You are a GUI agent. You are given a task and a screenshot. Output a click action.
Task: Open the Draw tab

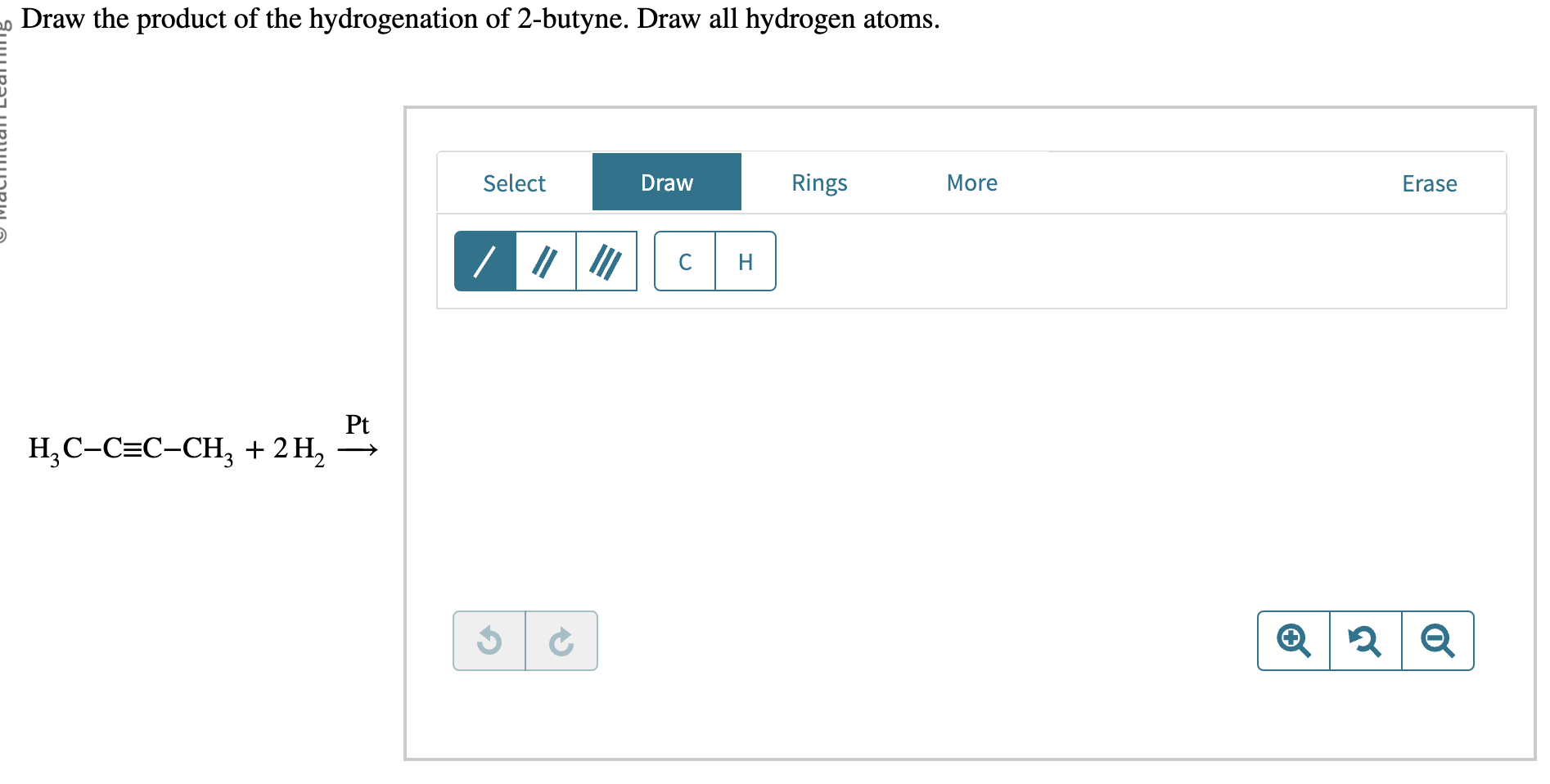coord(666,182)
